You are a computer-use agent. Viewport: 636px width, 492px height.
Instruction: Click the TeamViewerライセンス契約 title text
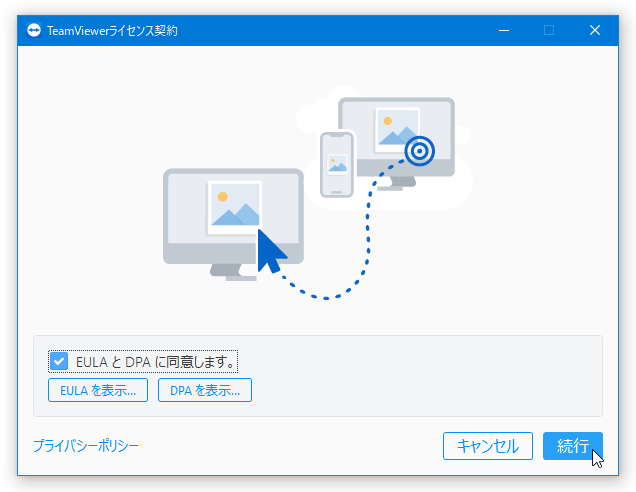click(112, 31)
